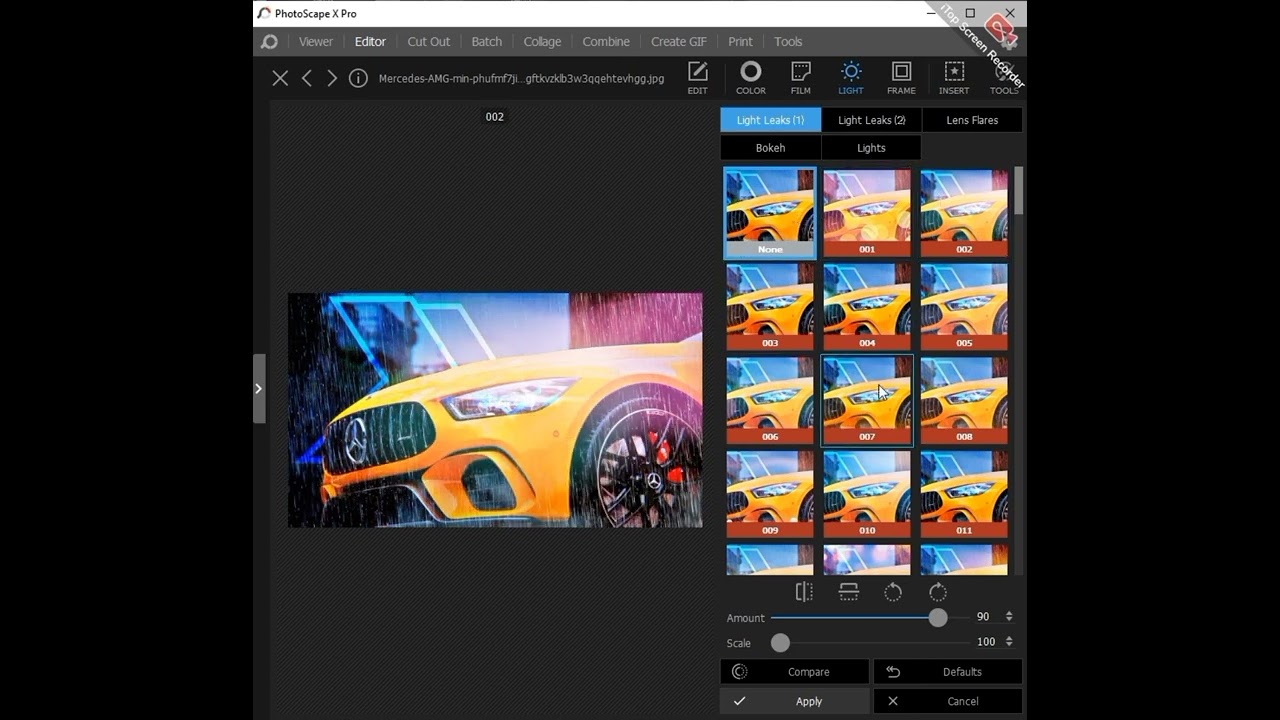Click the image filename text
1280x720 pixels.
[521, 78]
